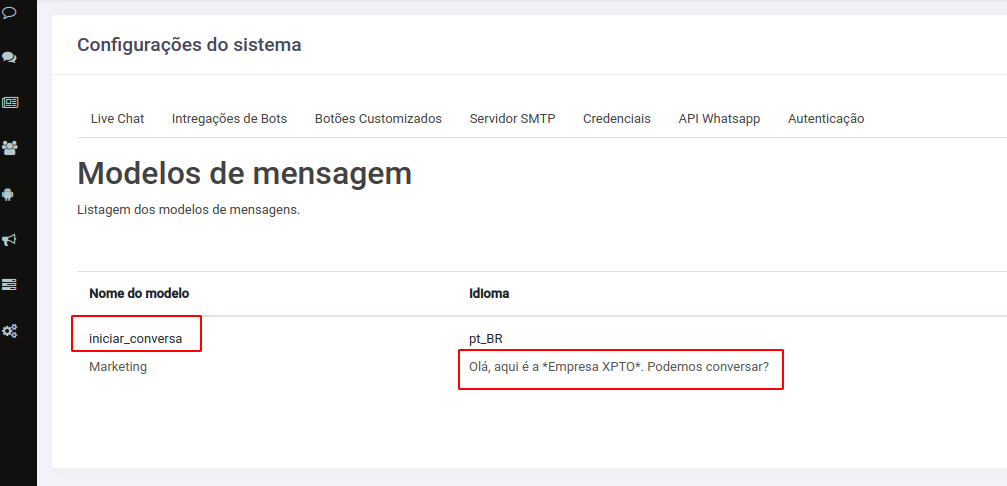Screen dimensions: 1007x486
Task: Click the newspaper icon in sidebar
Action: [10, 103]
